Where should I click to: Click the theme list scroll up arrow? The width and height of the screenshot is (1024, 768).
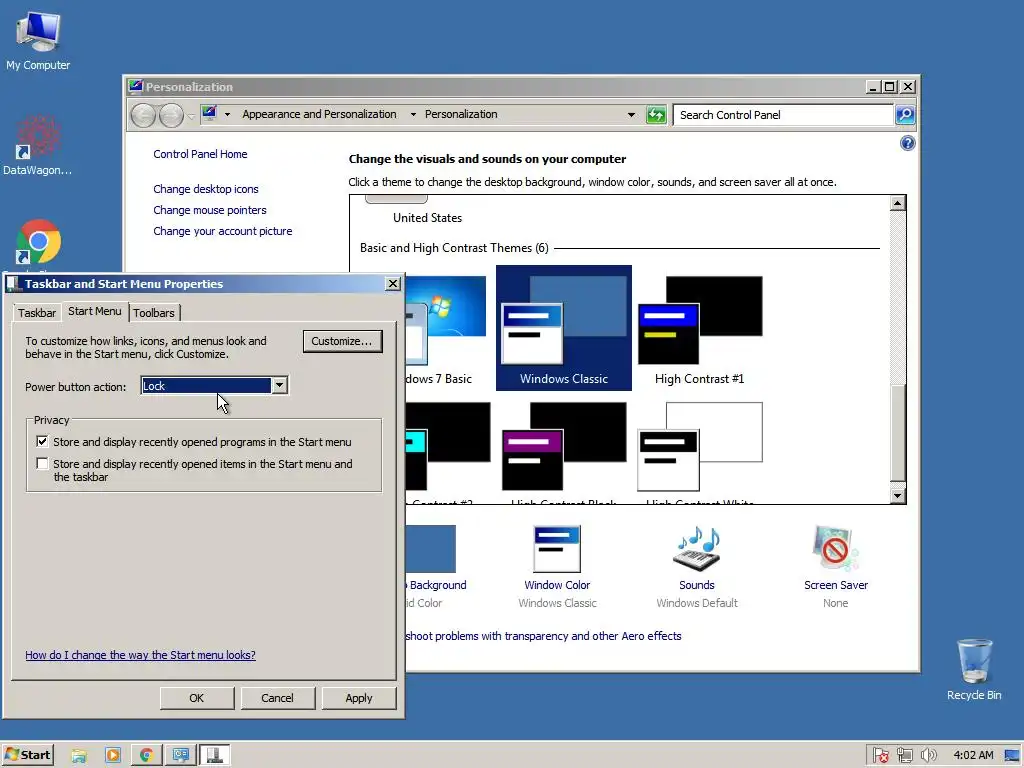click(x=898, y=203)
